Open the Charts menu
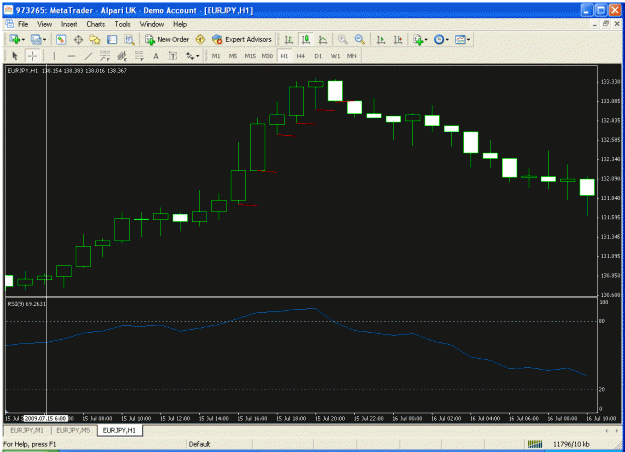This screenshot has width=625, height=452. point(96,24)
